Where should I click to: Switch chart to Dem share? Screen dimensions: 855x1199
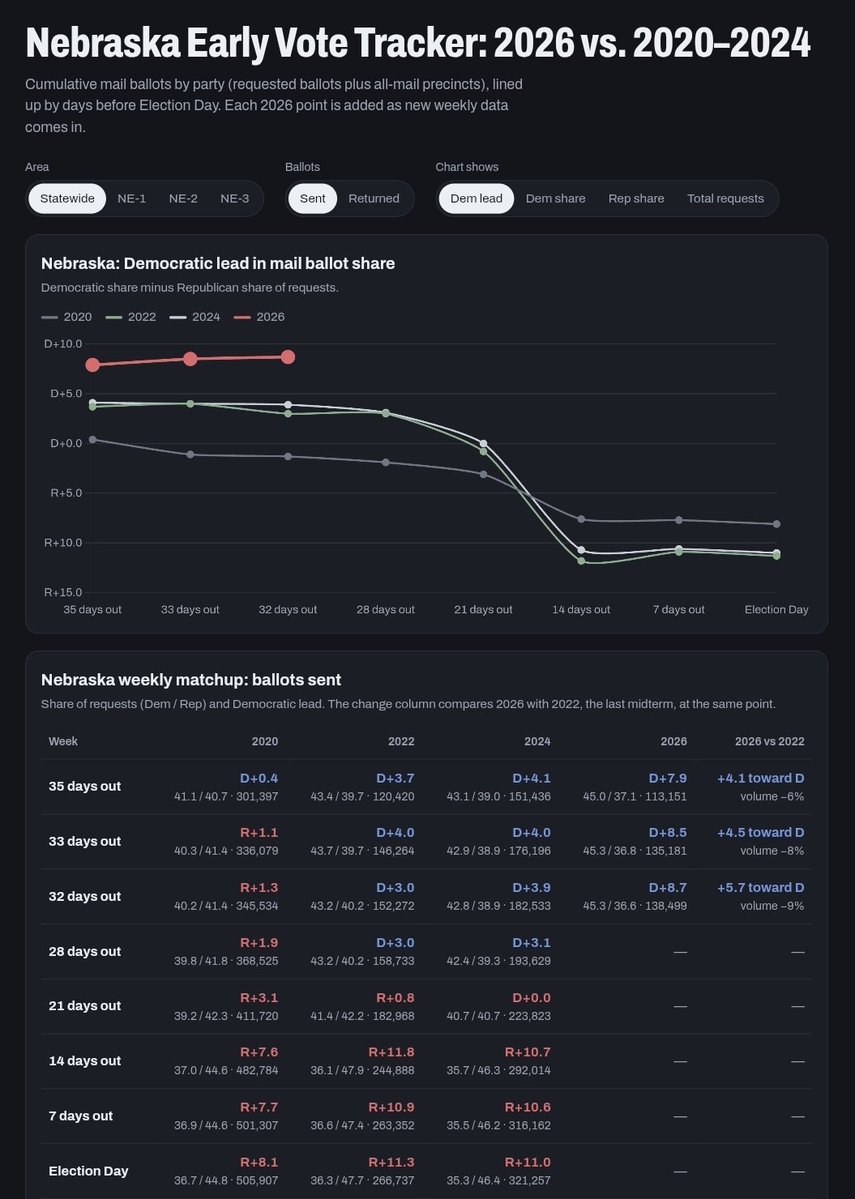555,199
